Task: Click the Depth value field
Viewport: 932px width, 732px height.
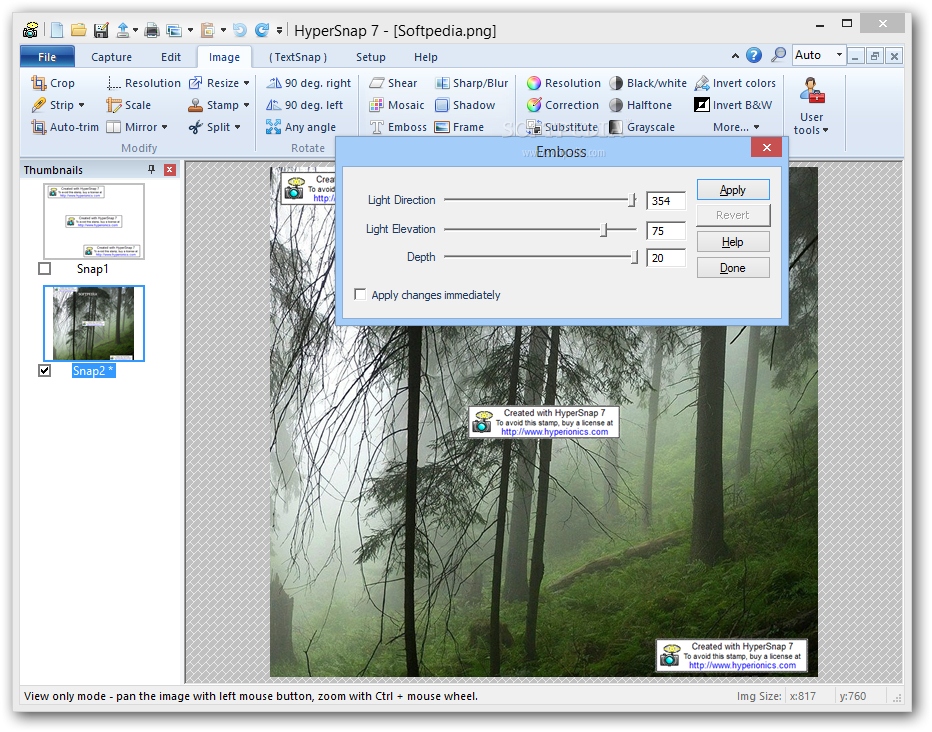Action: (x=666, y=258)
